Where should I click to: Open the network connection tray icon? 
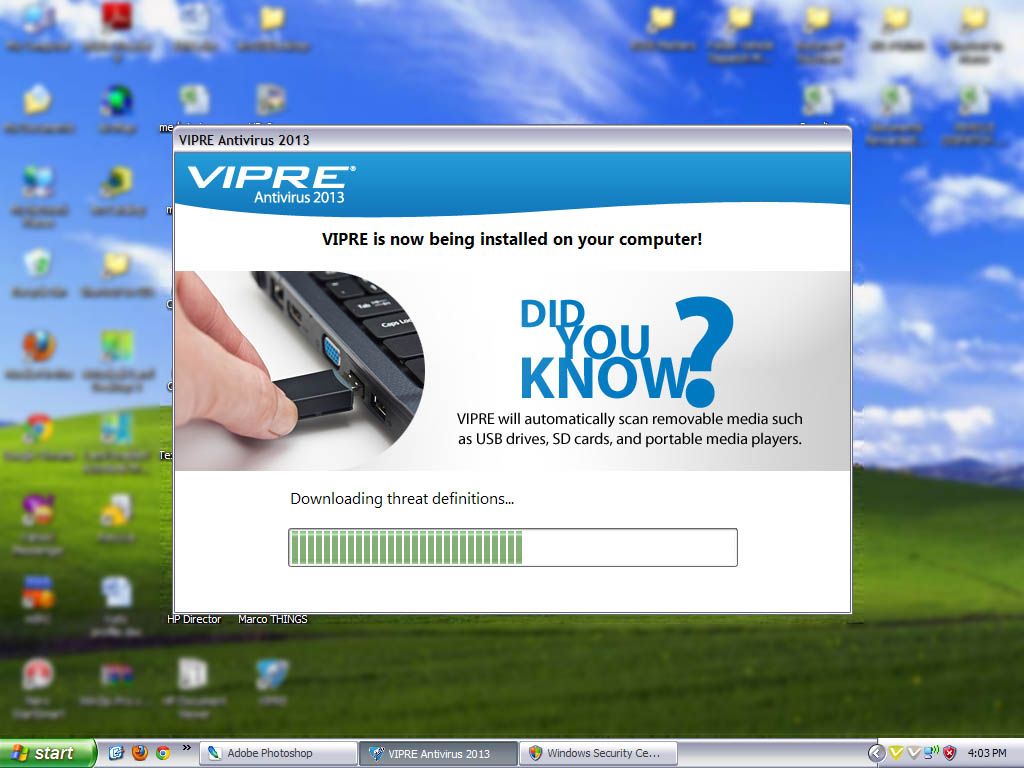click(x=931, y=753)
